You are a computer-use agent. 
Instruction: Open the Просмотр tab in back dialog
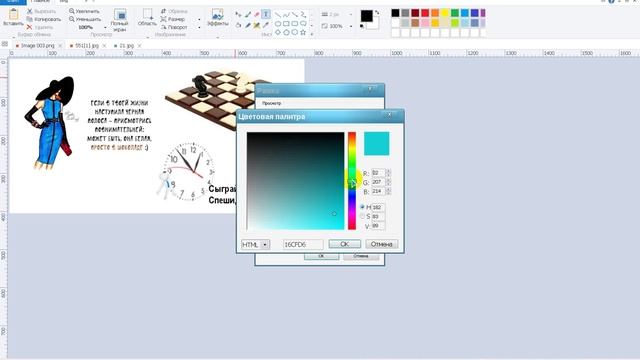(271, 103)
